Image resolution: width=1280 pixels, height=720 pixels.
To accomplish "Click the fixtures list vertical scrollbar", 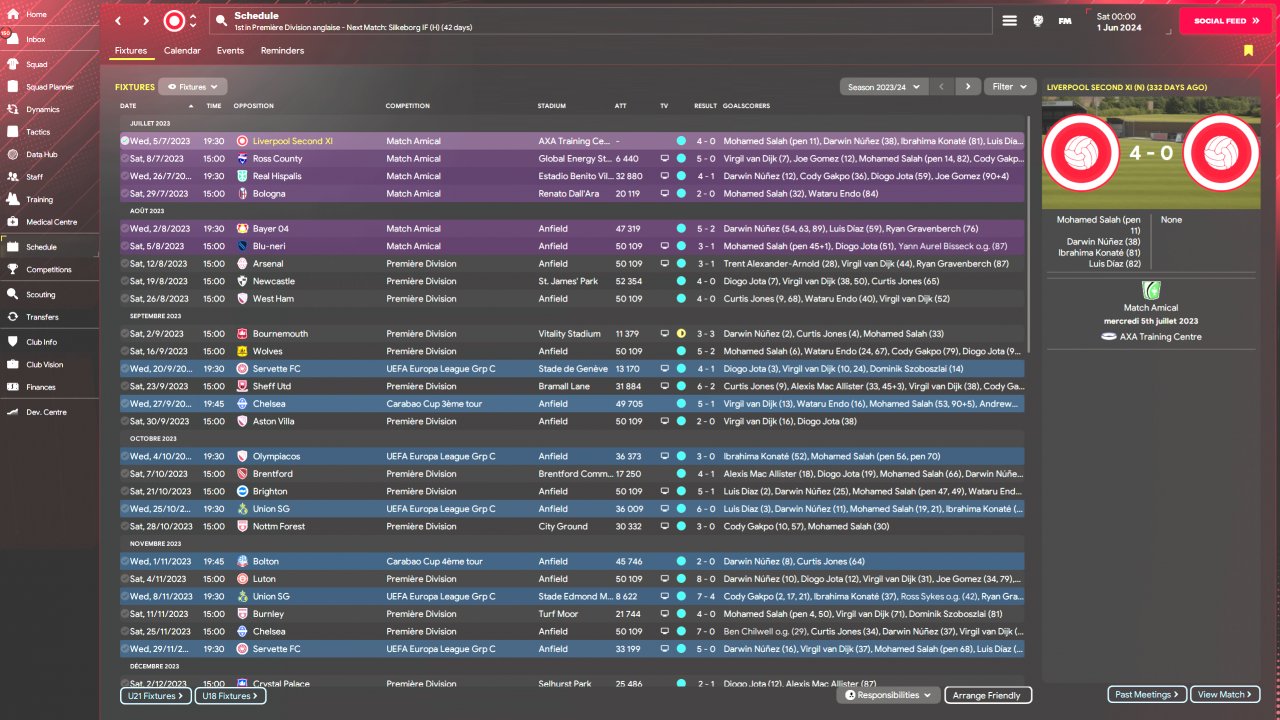I will [1029, 232].
